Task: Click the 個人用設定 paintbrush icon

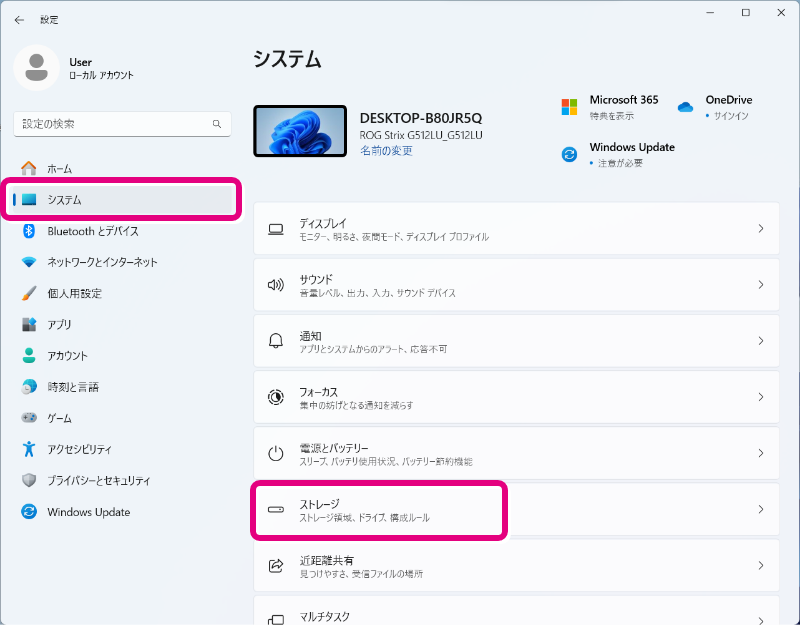Action: click(29, 293)
